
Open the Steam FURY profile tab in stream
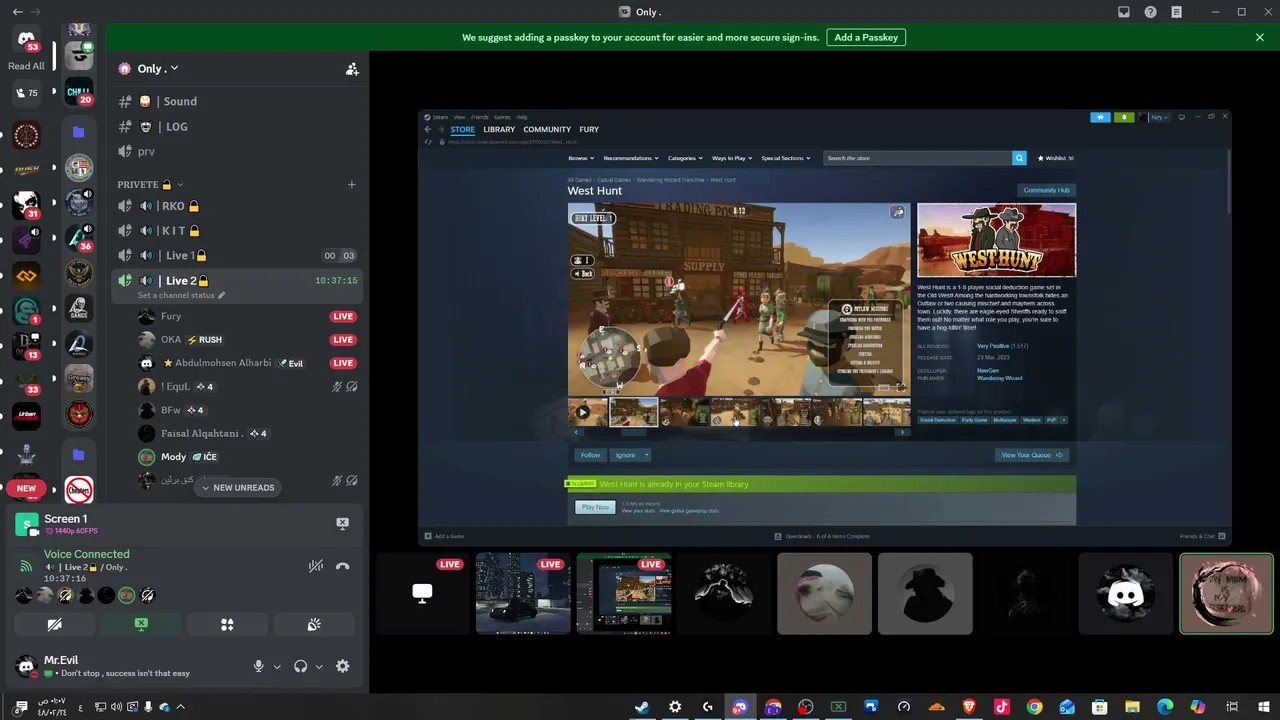[x=589, y=130]
